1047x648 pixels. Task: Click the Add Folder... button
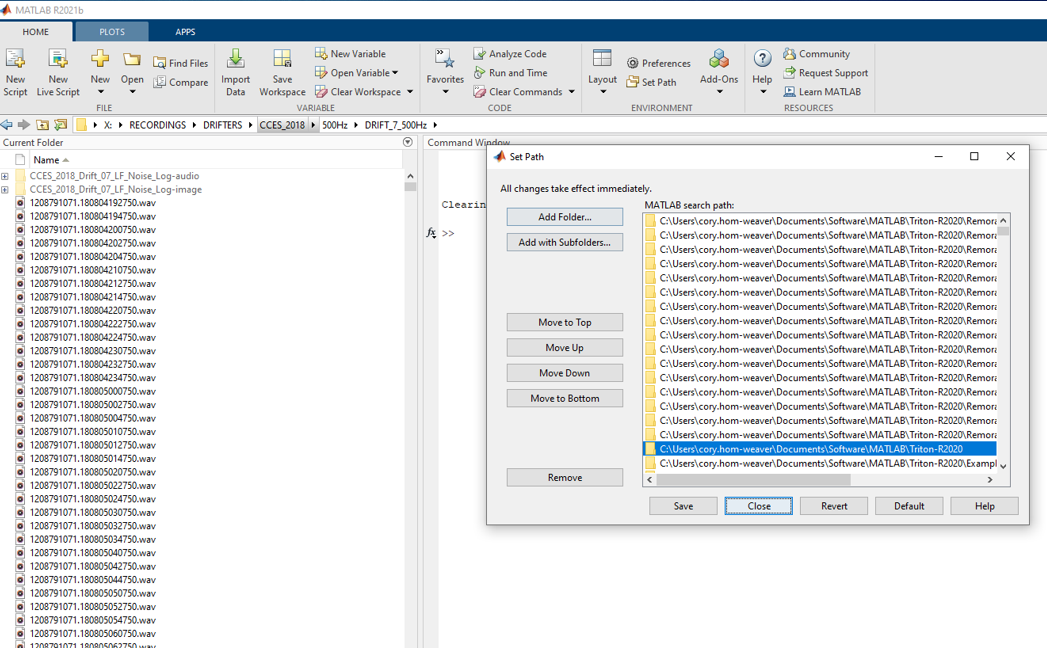[x=564, y=217]
